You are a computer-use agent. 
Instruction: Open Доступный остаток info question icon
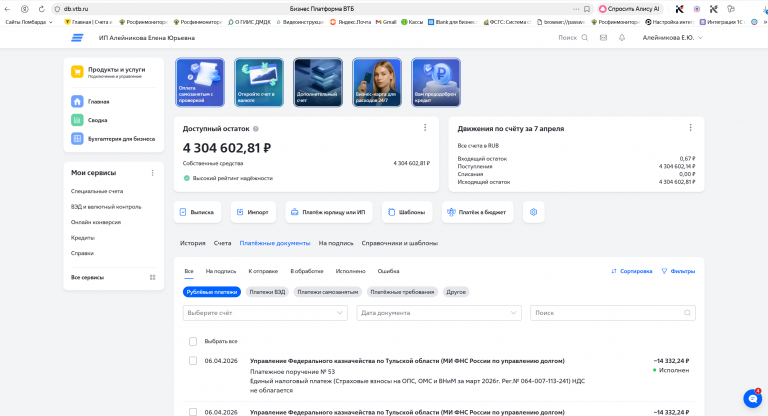pyautogui.click(x=256, y=129)
